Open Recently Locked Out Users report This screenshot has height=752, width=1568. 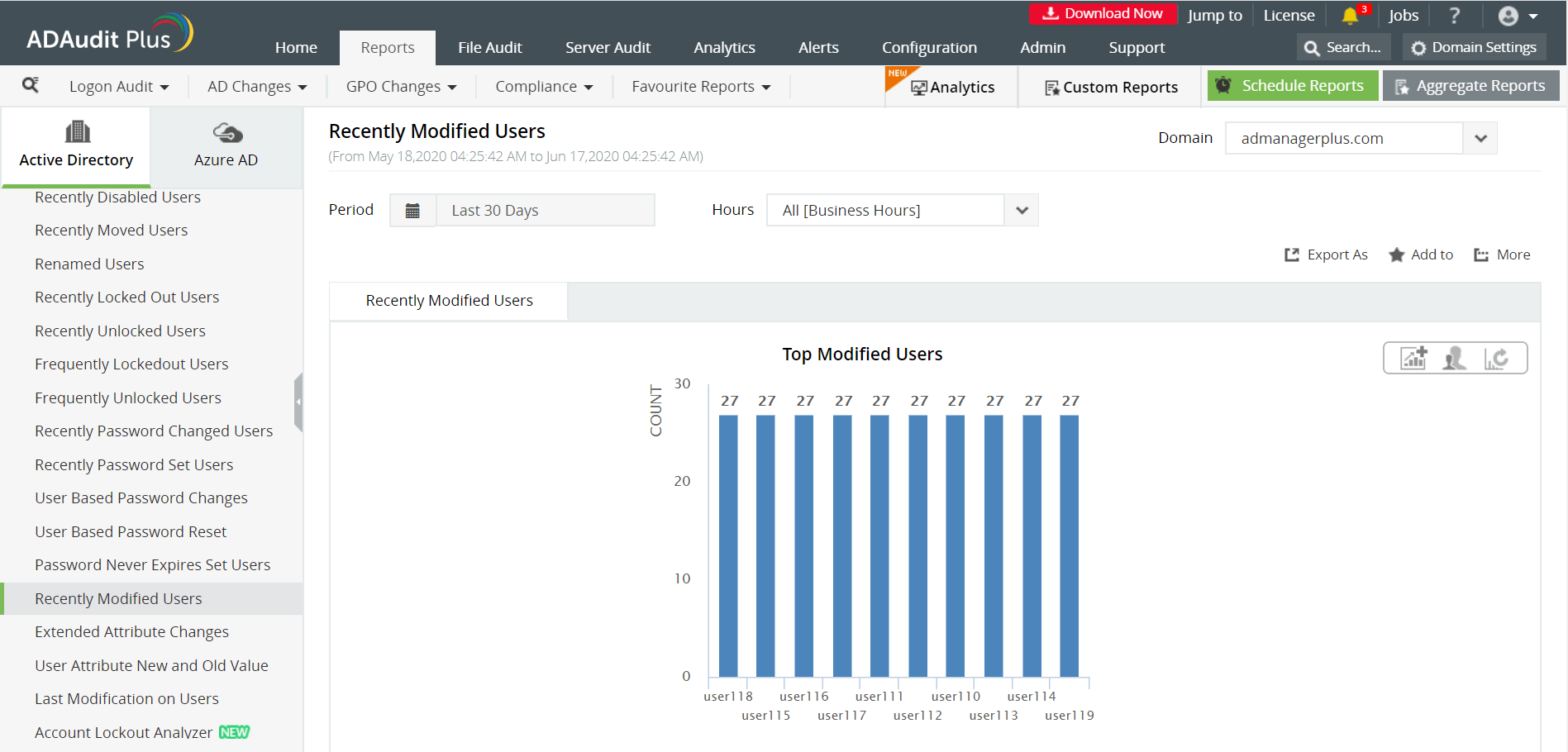pyautogui.click(x=127, y=297)
